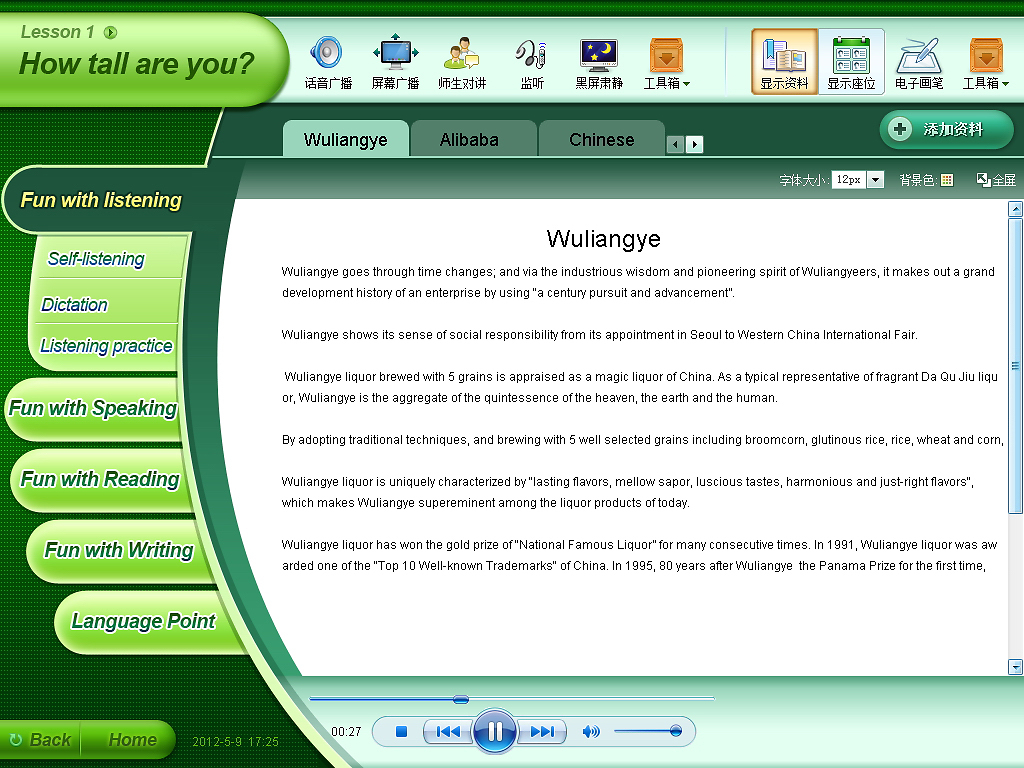The height and width of the screenshot is (768, 1024).
Task: Expand the rightmost toolbox dropdown
Action: [985, 62]
